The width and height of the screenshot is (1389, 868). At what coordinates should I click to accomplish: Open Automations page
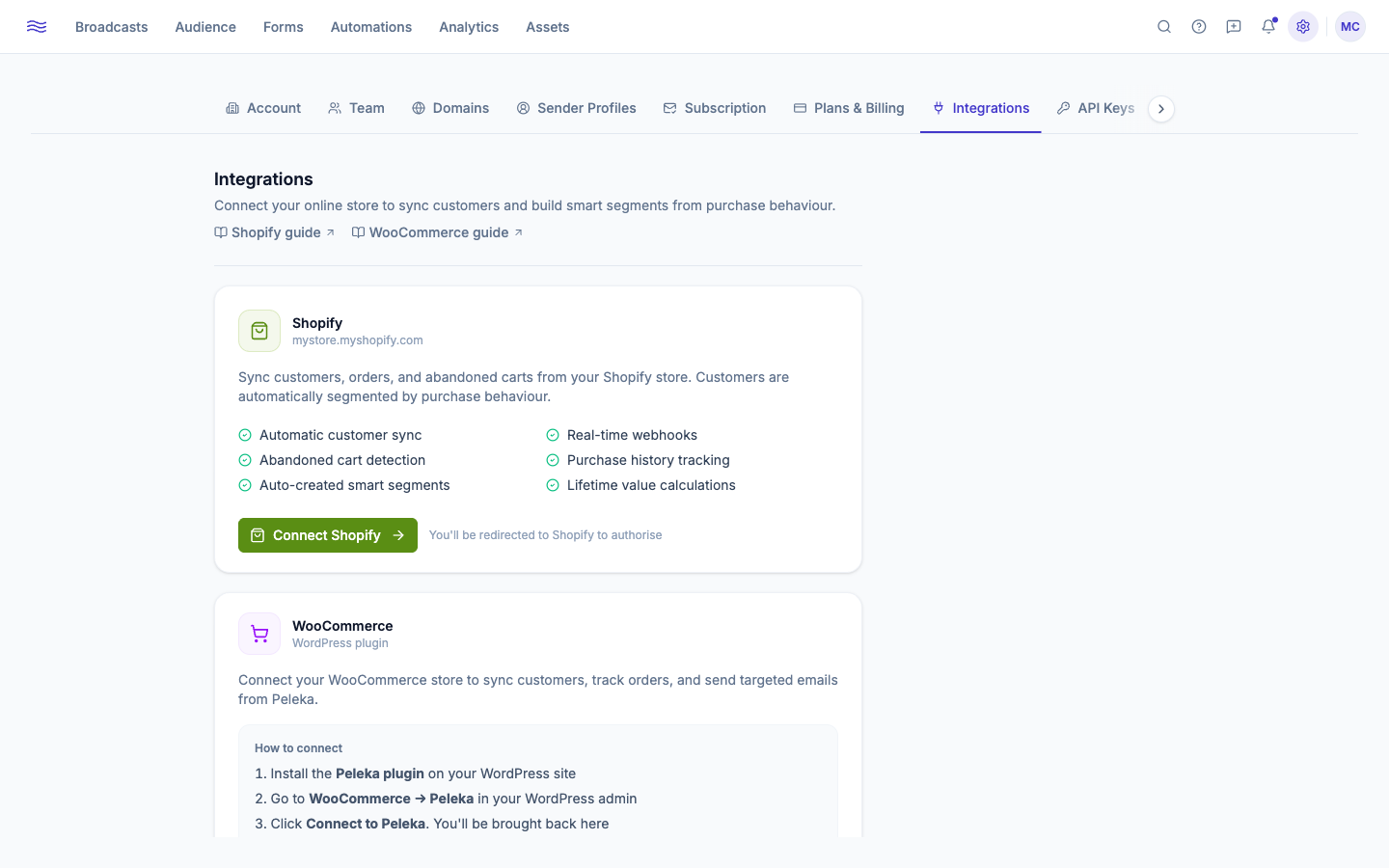371,27
